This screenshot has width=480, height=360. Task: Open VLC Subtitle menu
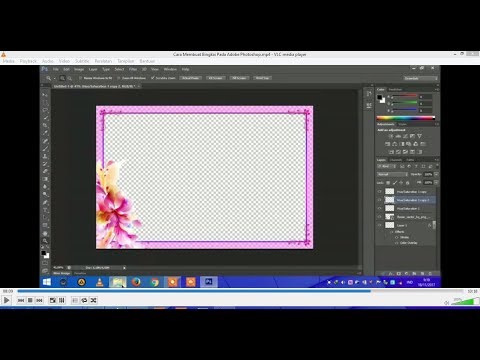tap(82, 61)
